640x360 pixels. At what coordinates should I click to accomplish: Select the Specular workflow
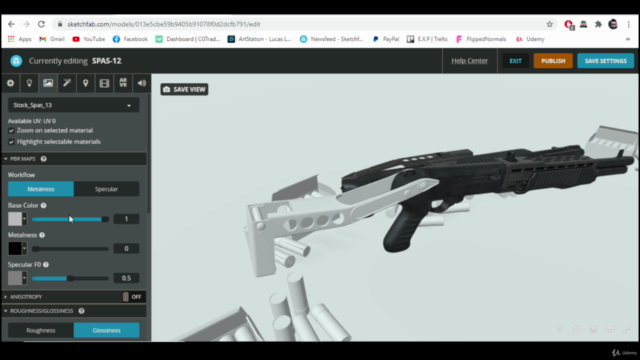coord(107,189)
